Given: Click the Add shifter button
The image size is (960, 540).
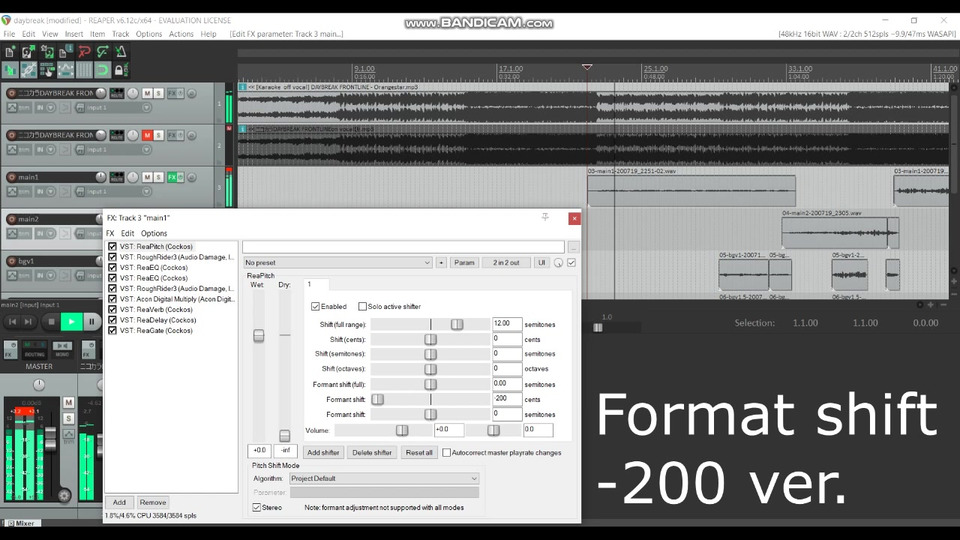Looking at the screenshot, I should tap(323, 452).
